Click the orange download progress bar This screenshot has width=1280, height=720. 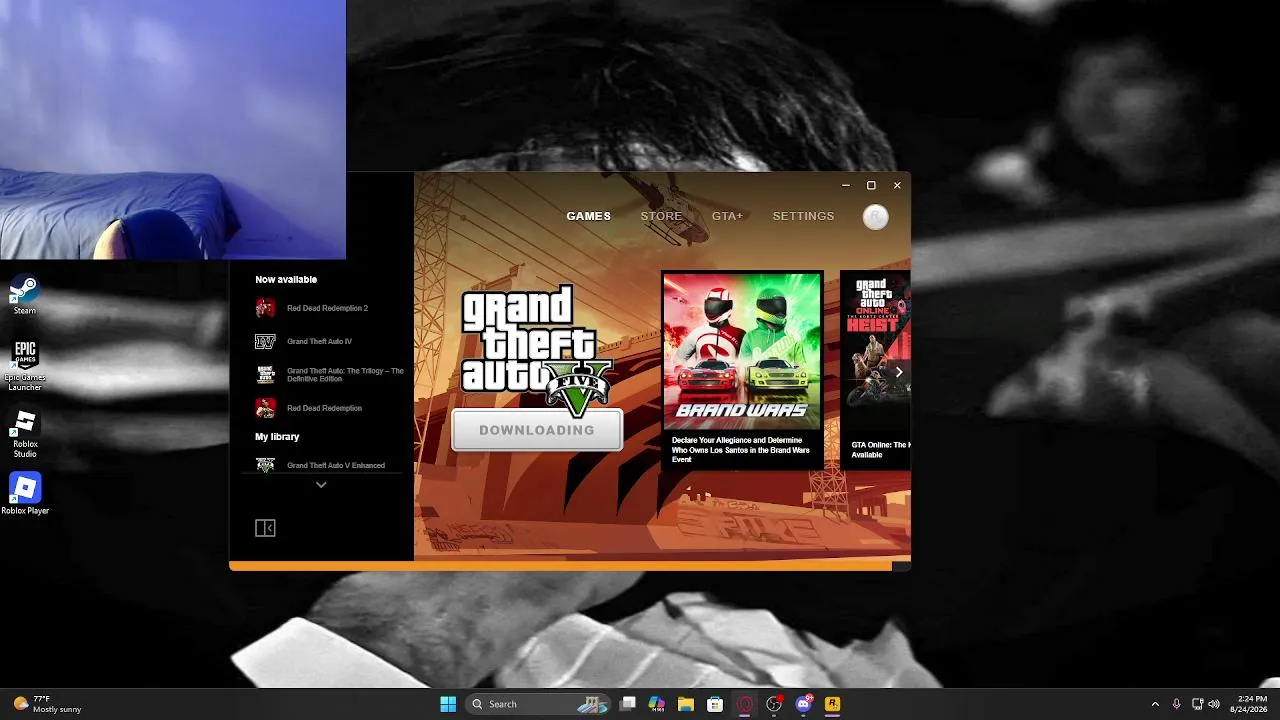pyautogui.click(x=561, y=566)
